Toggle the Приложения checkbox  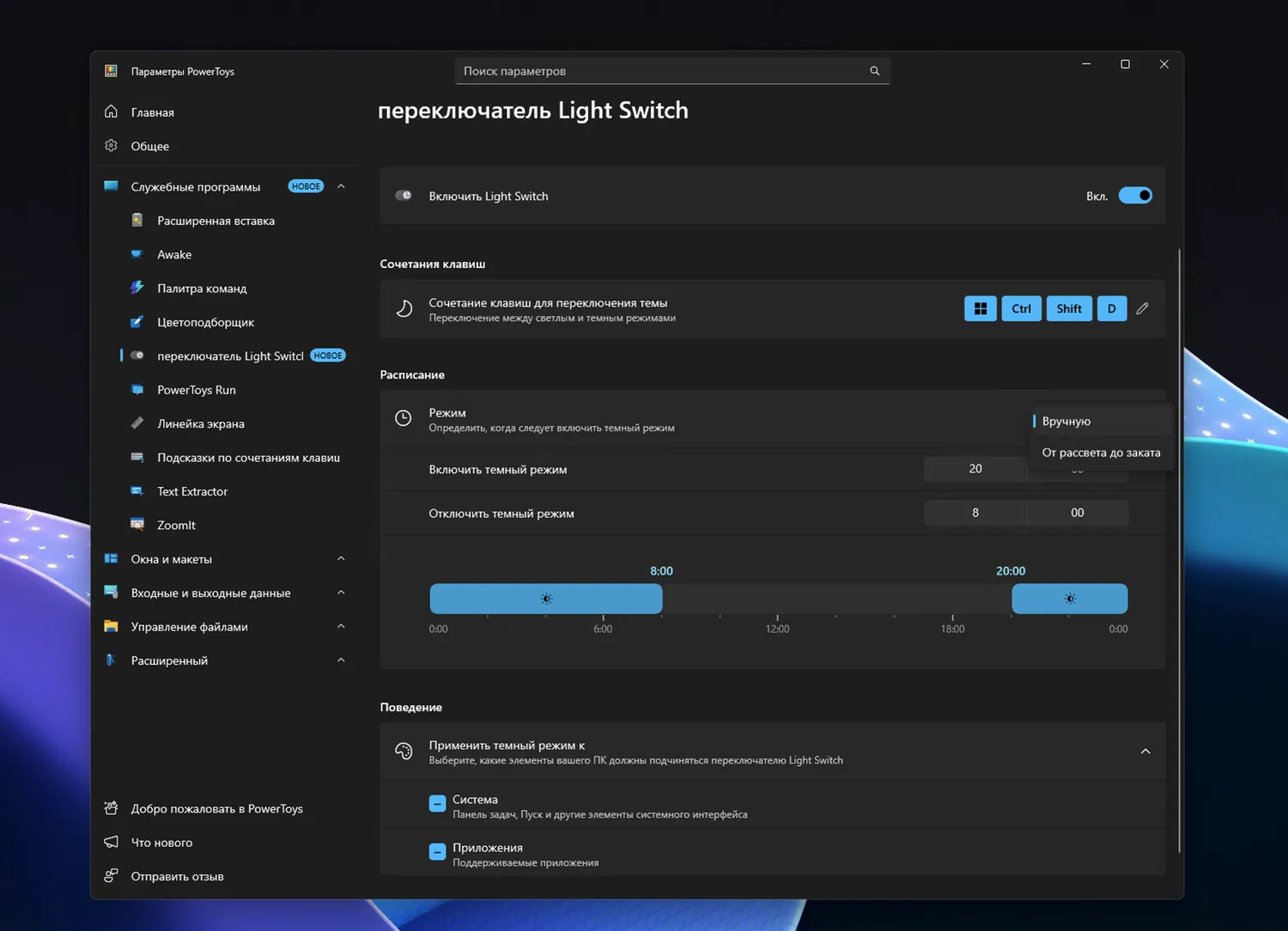click(437, 852)
